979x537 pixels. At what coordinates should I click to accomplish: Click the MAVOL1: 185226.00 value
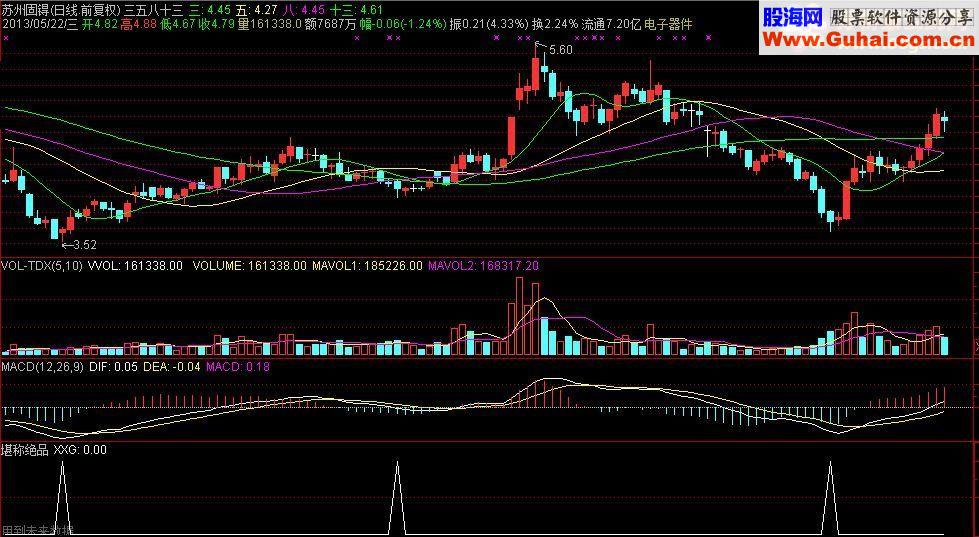pyautogui.click(x=367, y=266)
